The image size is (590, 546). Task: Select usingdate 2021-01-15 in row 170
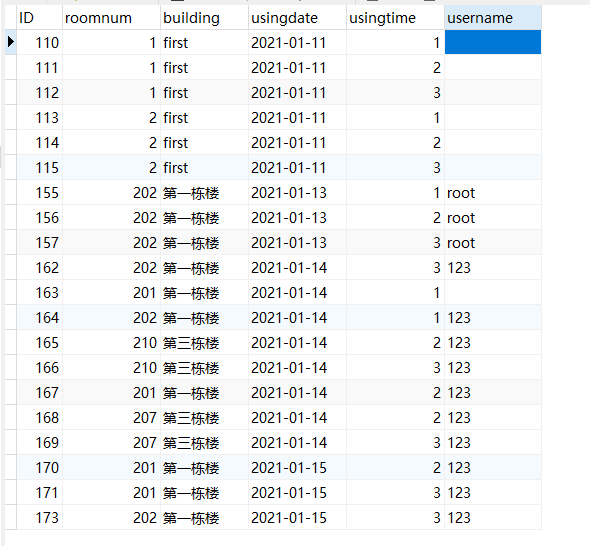297,467
